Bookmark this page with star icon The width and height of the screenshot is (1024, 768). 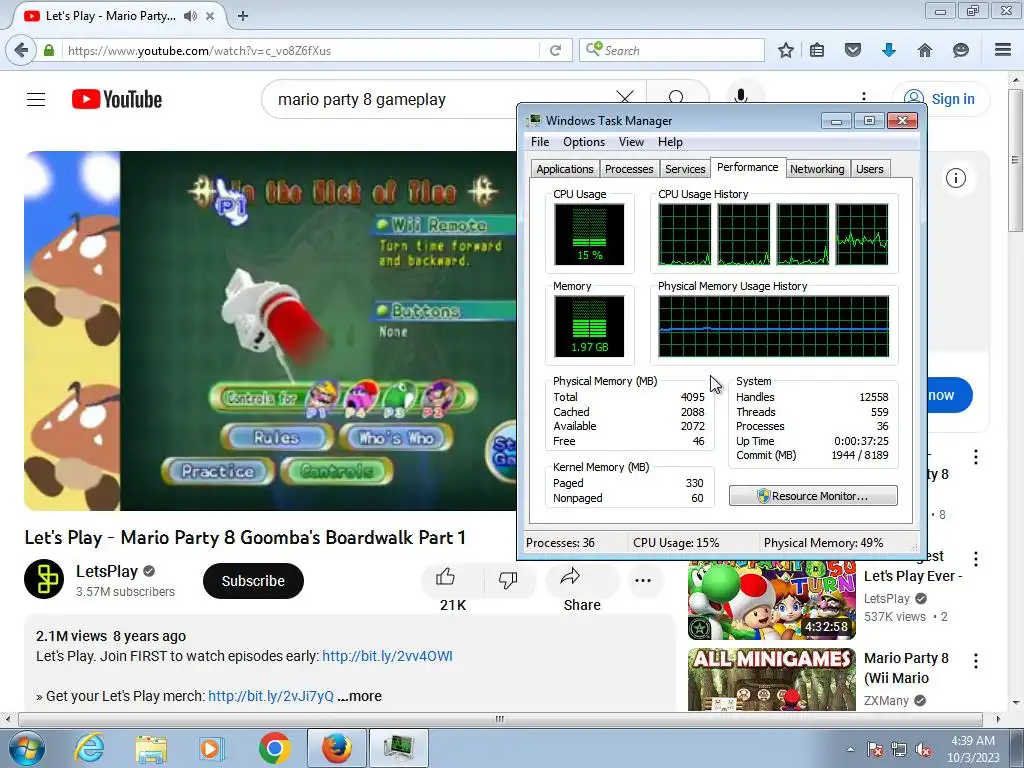click(786, 50)
